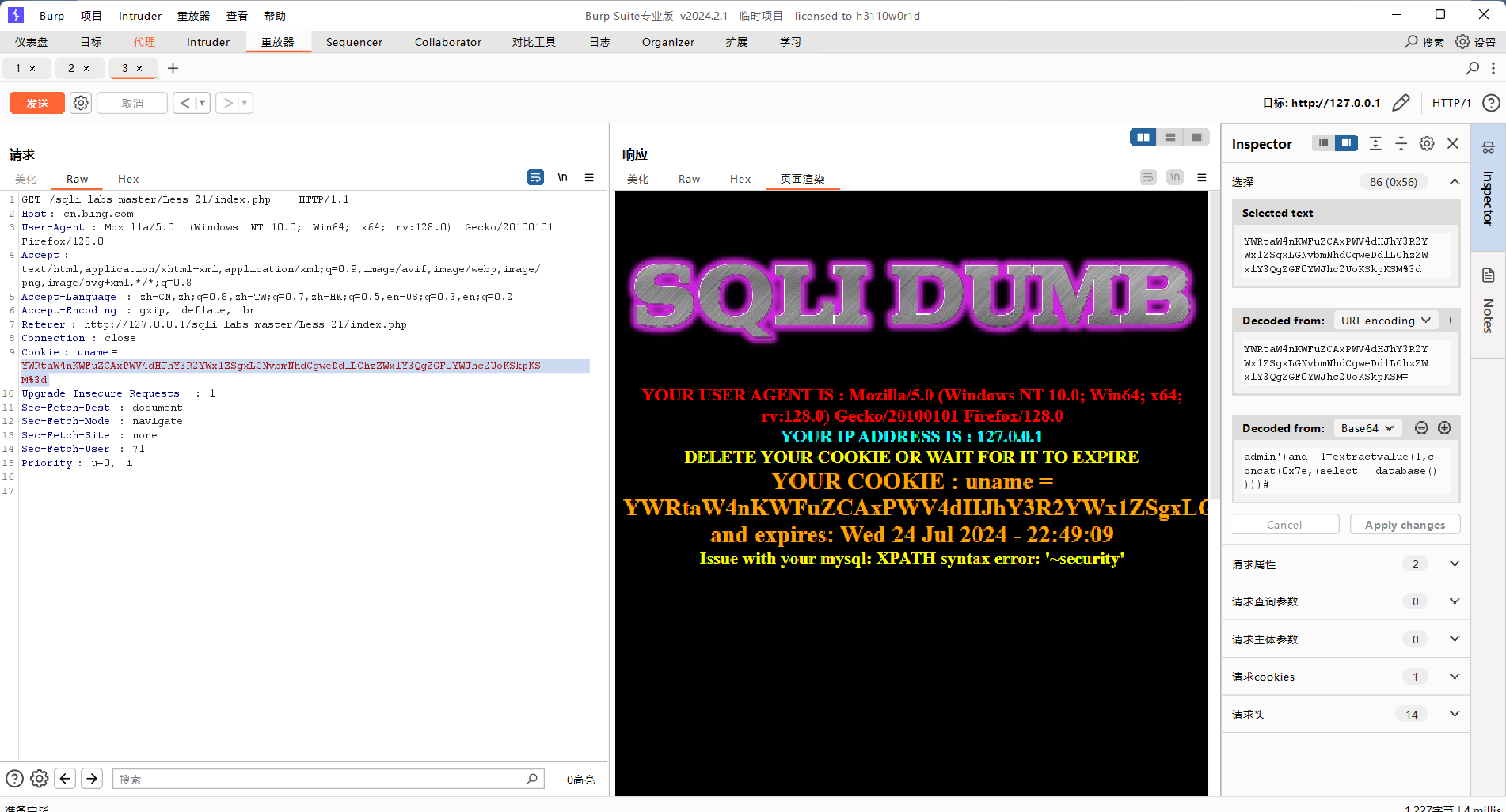Toggle request non-printable \n characters
This screenshot has width=1506, height=812.
click(562, 177)
